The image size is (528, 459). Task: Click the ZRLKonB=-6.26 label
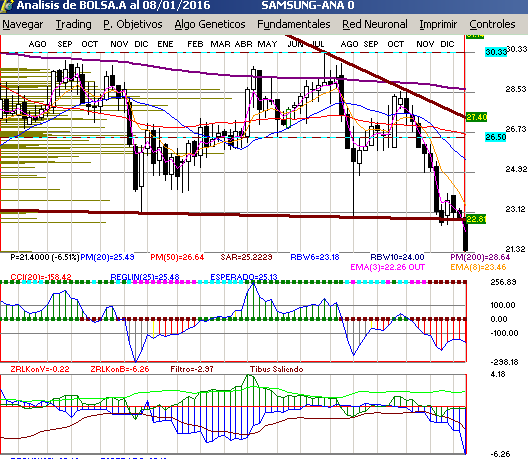pos(120,369)
